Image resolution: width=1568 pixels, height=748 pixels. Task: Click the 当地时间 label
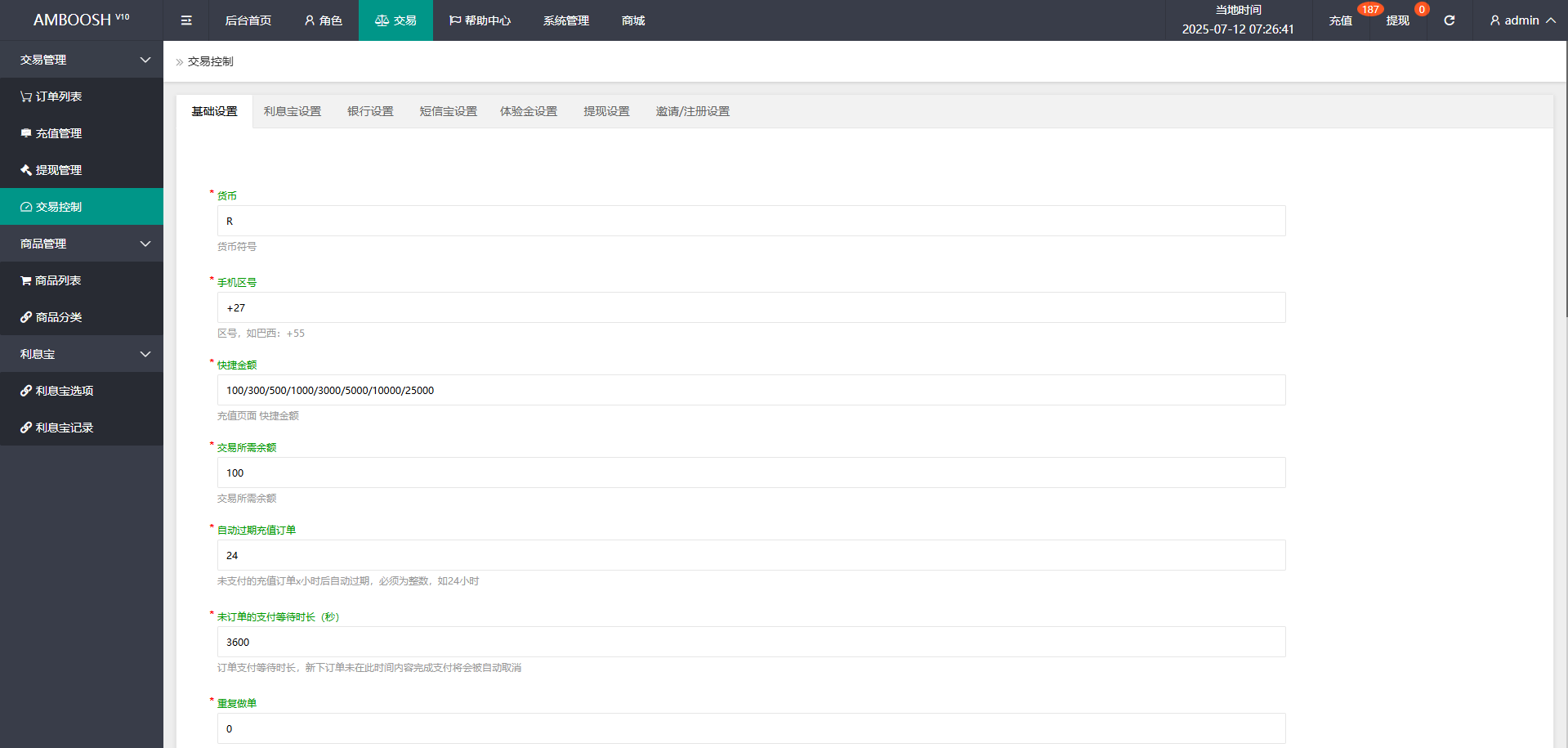tap(1238, 10)
